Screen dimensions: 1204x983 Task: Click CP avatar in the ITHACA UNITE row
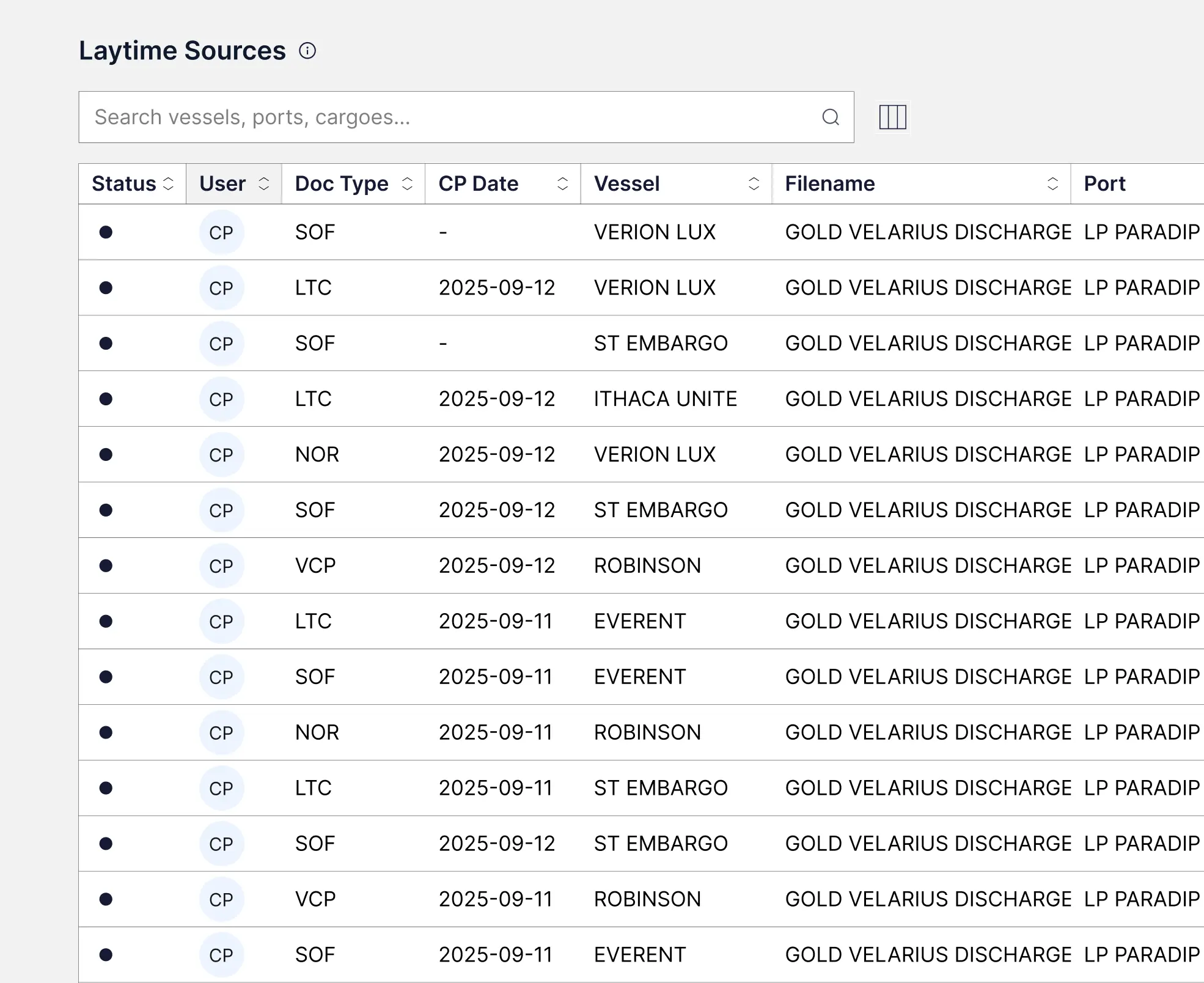[221, 399]
